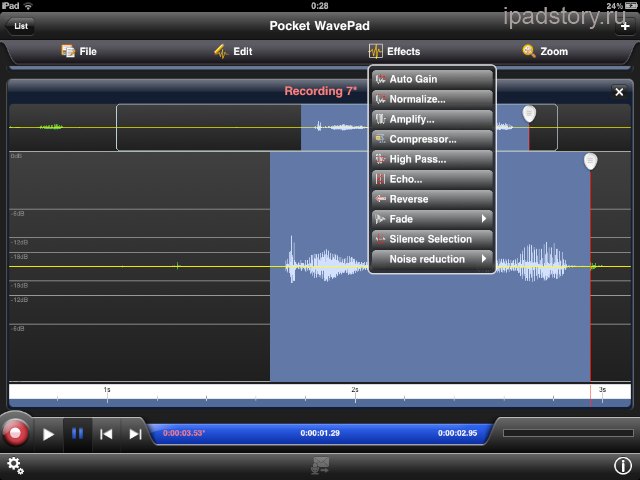Click selection start time 0:00:01.29
The width and height of the screenshot is (640, 480).
[x=320, y=433]
